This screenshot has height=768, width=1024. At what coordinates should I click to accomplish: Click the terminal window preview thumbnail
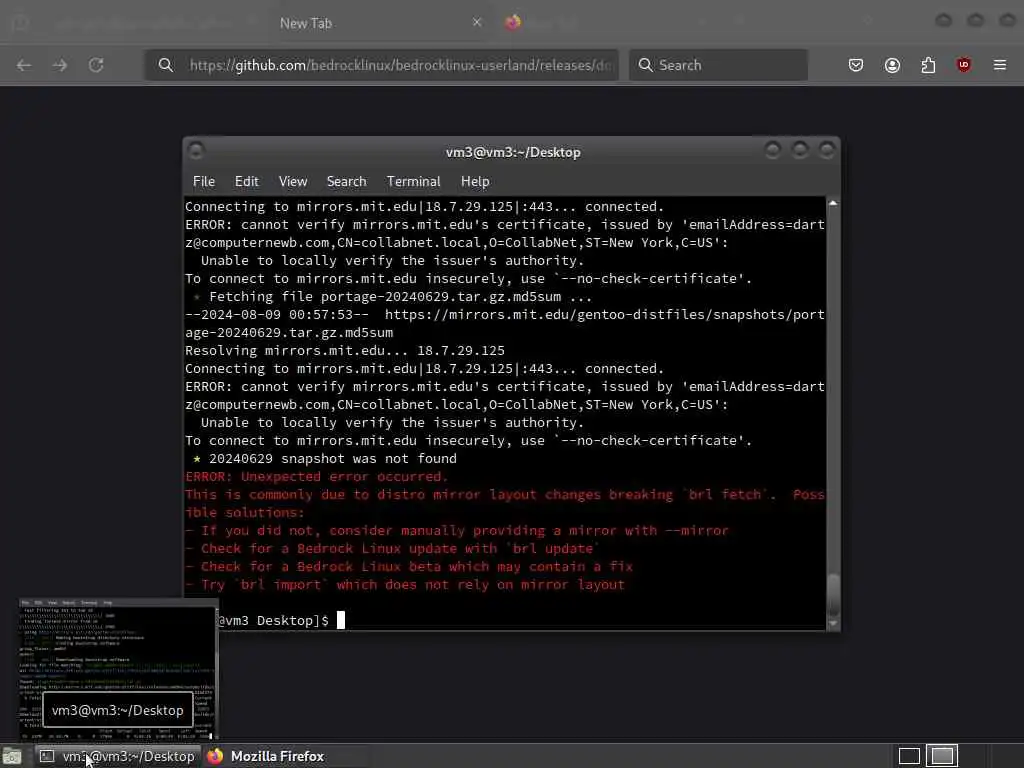pos(118,668)
